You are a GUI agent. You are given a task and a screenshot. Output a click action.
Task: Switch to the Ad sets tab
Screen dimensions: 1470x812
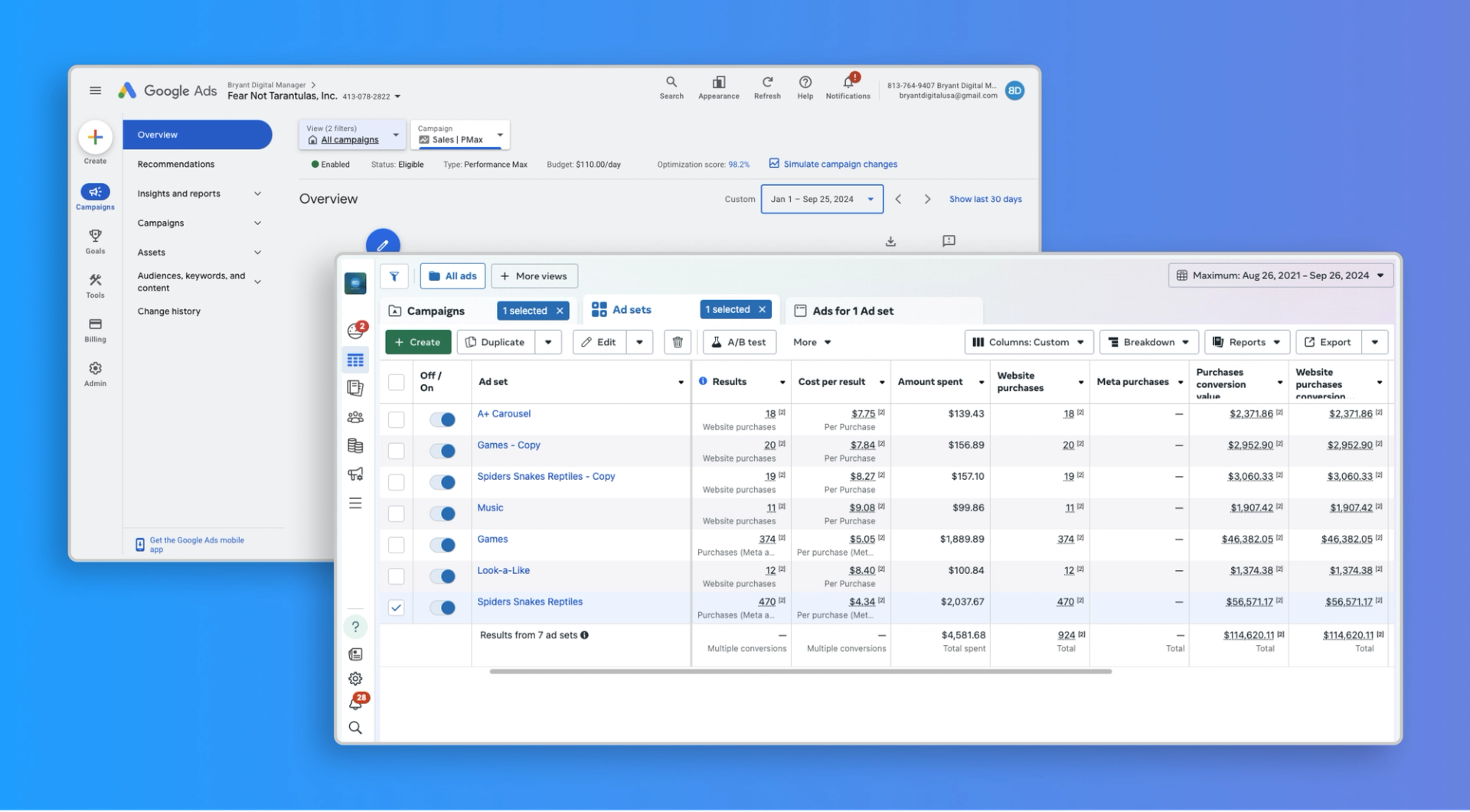632,310
